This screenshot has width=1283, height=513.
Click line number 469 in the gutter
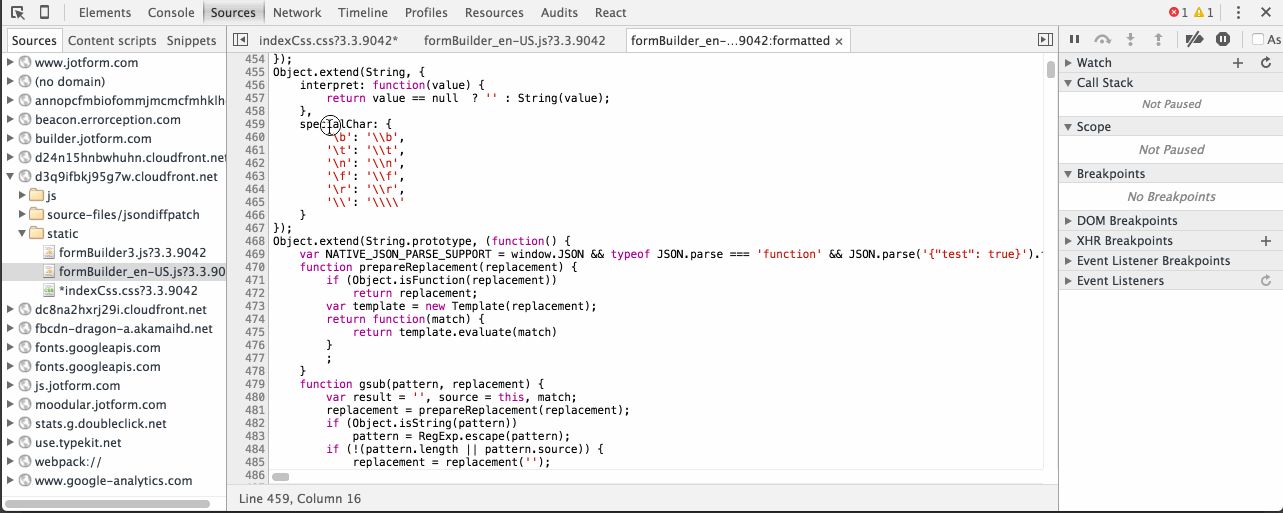(255, 254)
